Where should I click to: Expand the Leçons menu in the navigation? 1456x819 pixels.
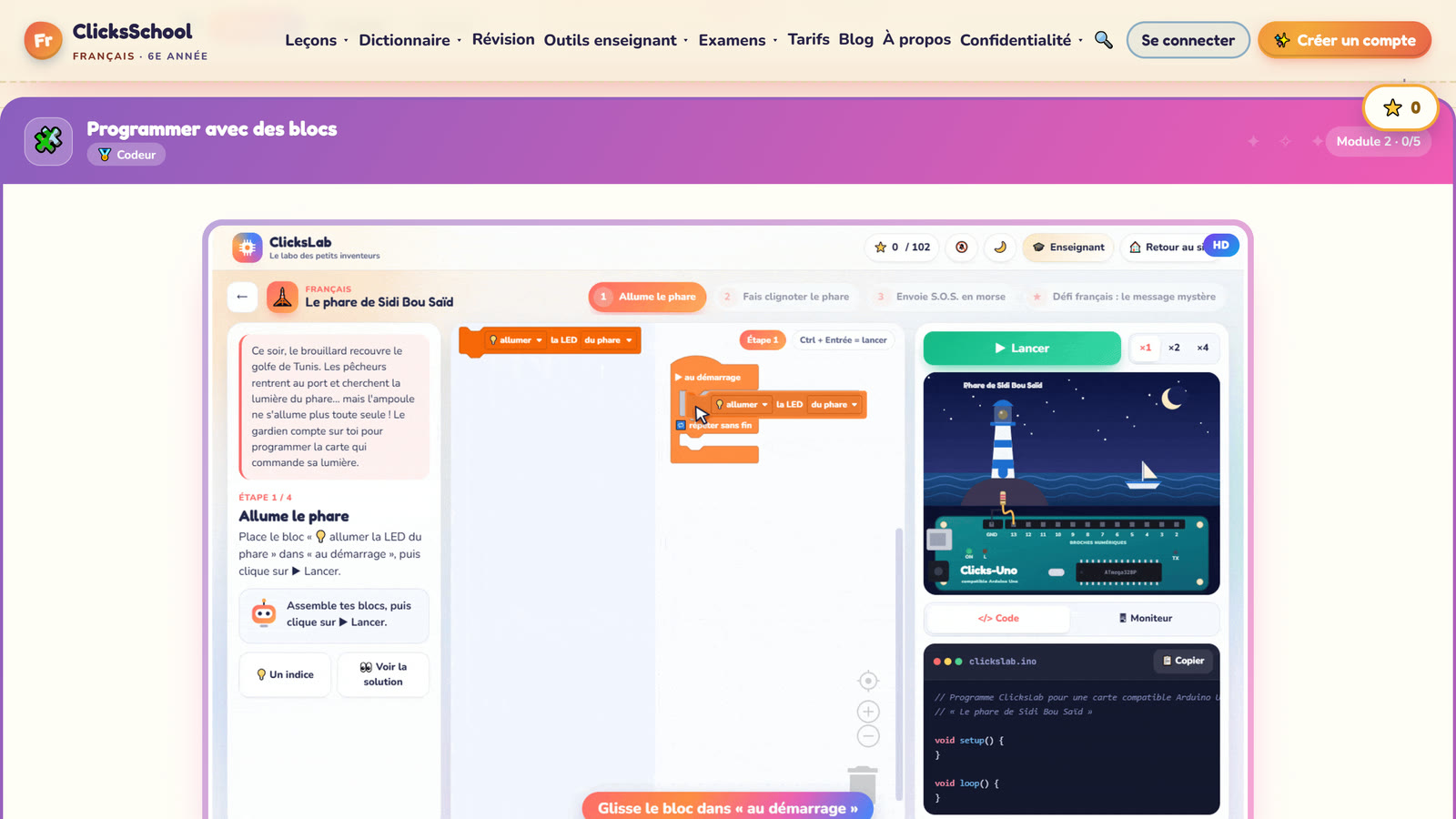pos(317,40)
